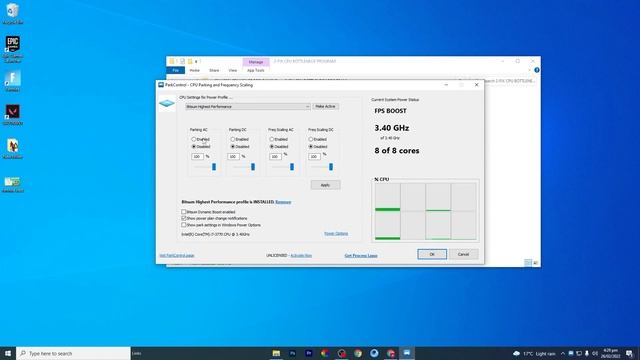Select Freq Scaling DC Enabled radio button
Image resolution: width=640 pixels, height=360 pixels.
[311, 139]
